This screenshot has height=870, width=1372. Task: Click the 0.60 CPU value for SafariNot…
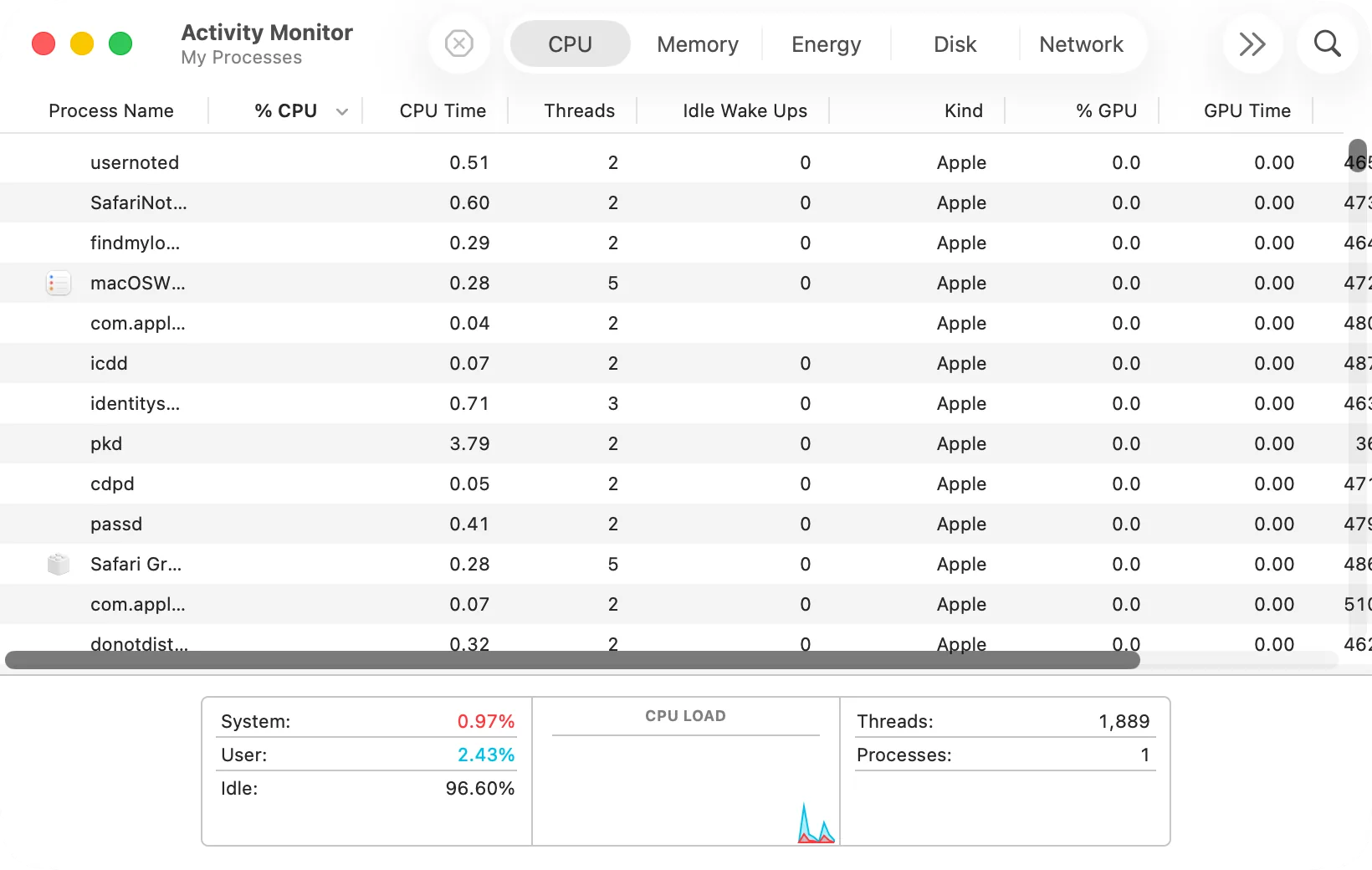469,202
